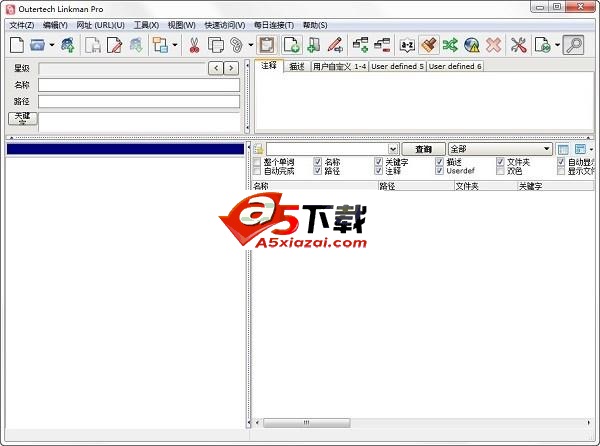
Task: Toggle the magnifier search icon
Action: coord(573,45)
